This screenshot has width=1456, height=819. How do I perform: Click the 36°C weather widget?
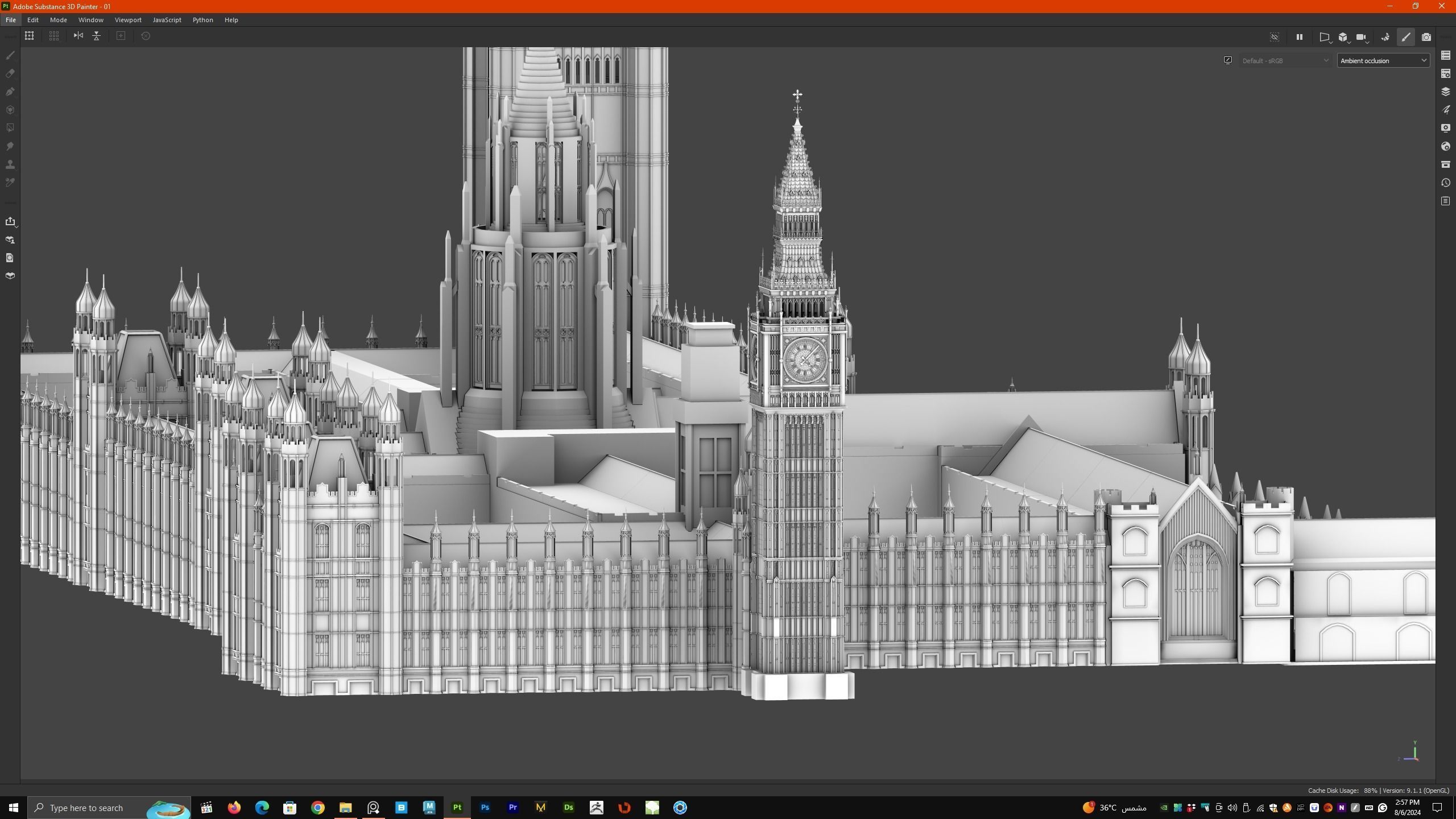(x=1115, y=808)
